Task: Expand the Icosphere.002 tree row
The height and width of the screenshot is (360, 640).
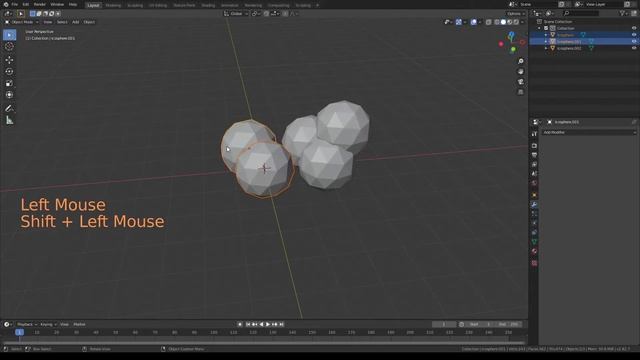Action: [546, 48]
